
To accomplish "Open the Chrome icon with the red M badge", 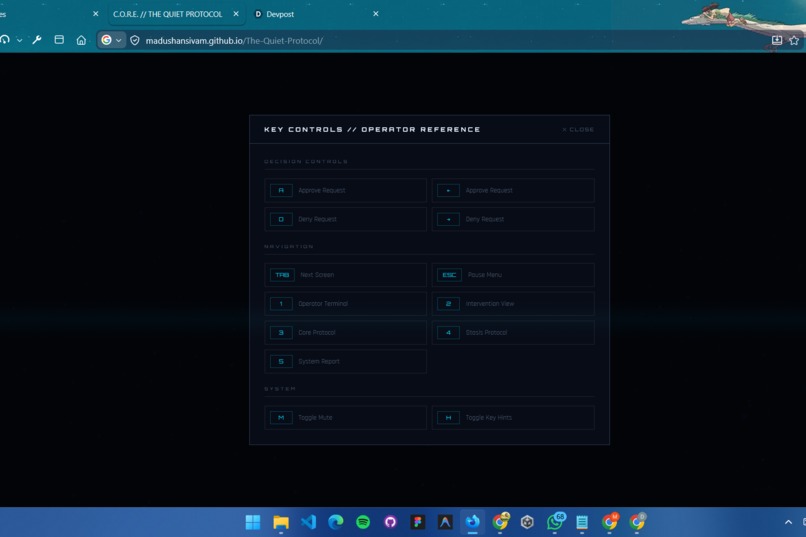I will point(610,522).
